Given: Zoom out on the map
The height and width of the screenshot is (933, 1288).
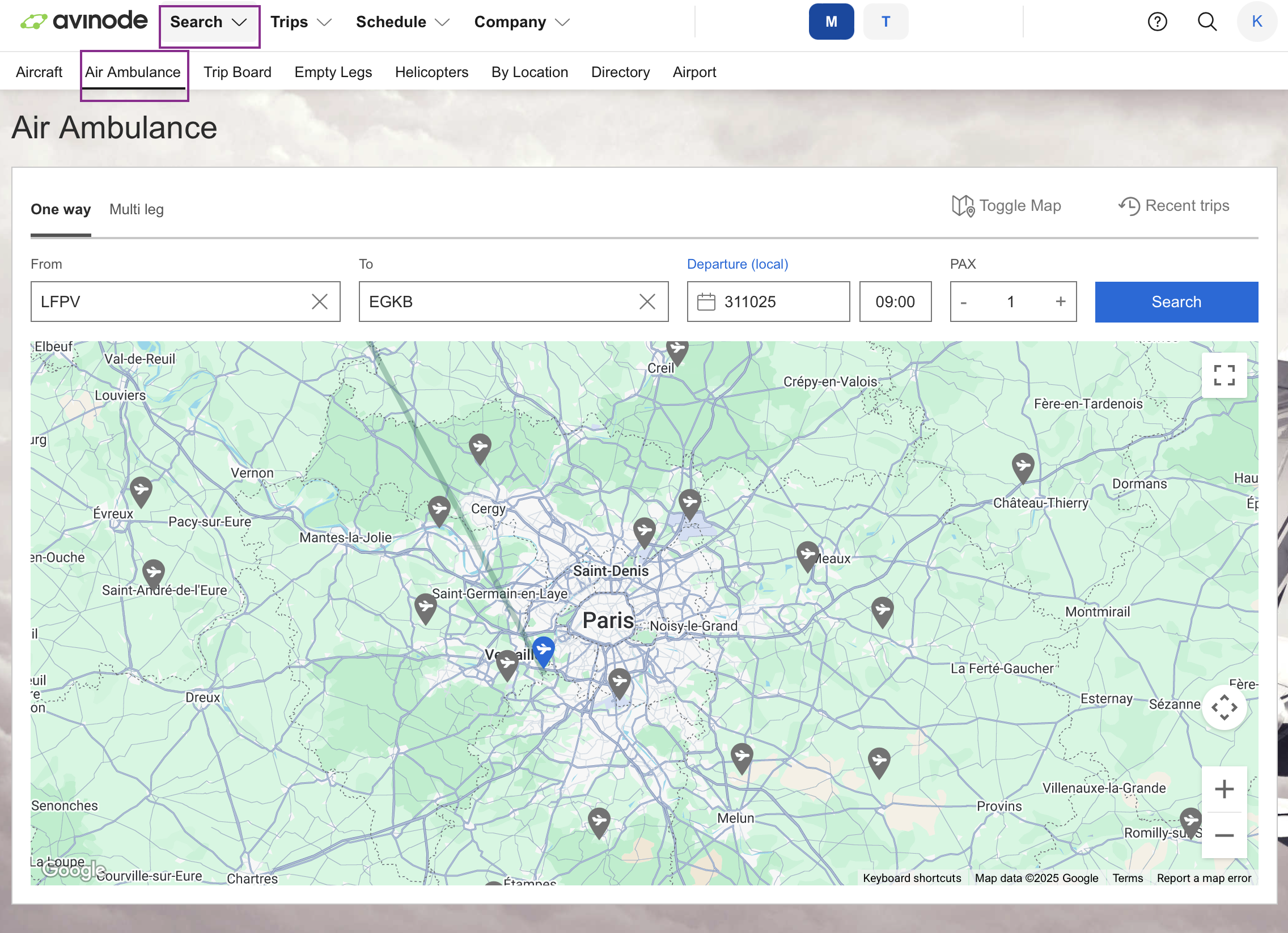Looking at the screenshot, I should (x=1224, y=835).
